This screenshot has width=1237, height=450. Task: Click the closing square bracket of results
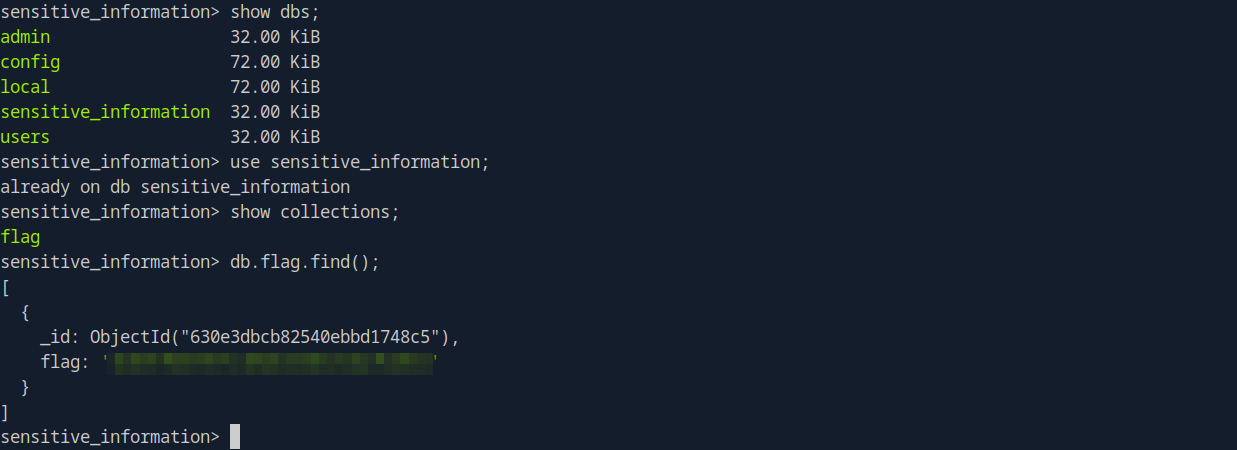pos(5,412)
